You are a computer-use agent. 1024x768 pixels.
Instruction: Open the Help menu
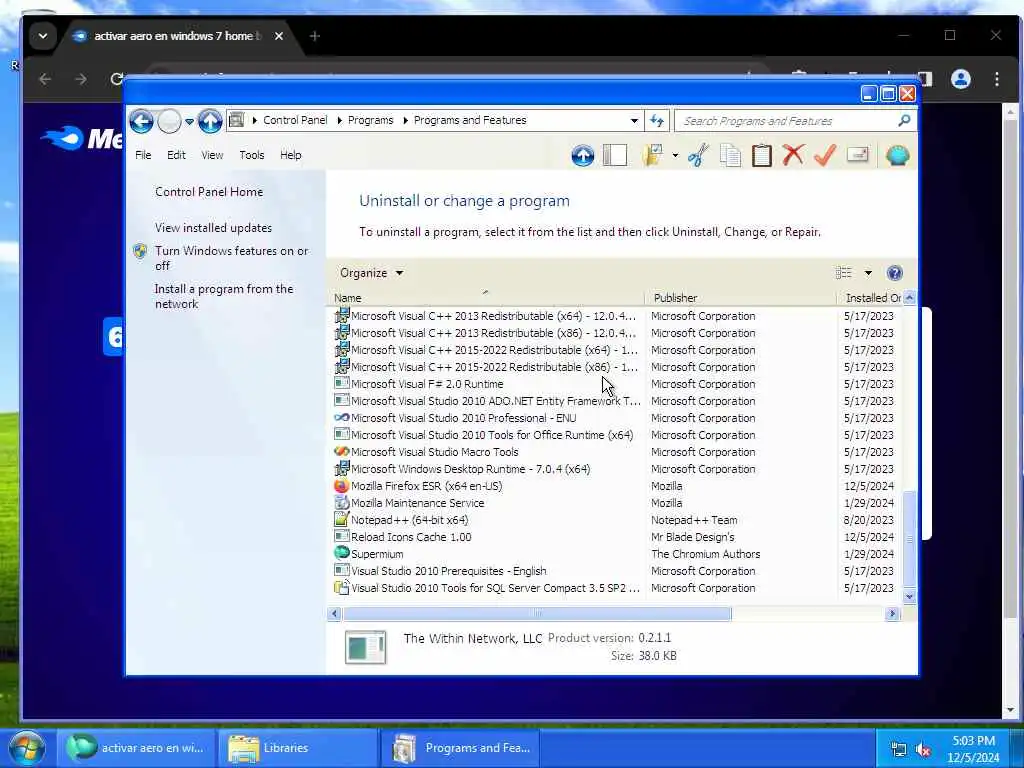291,155
